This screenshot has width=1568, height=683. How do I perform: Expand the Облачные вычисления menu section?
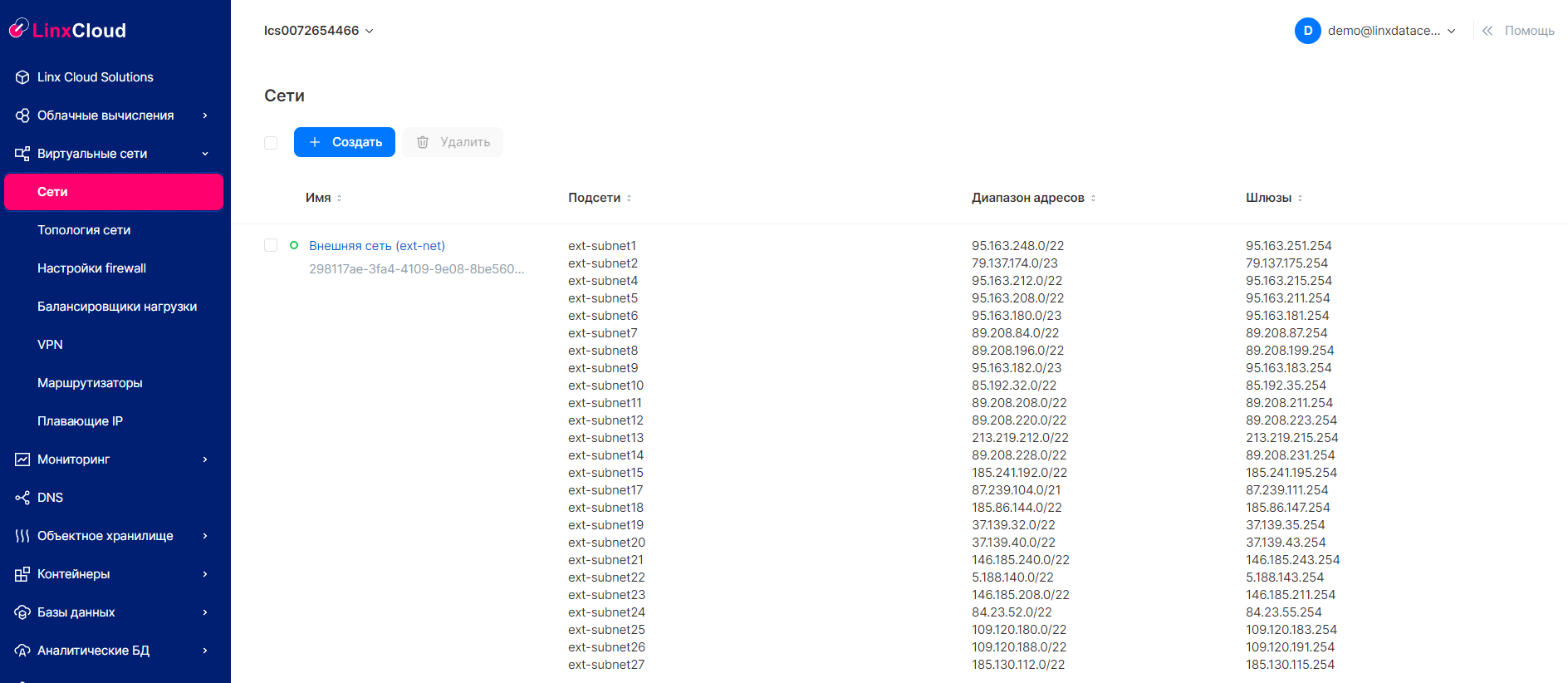tap(114, 115)
